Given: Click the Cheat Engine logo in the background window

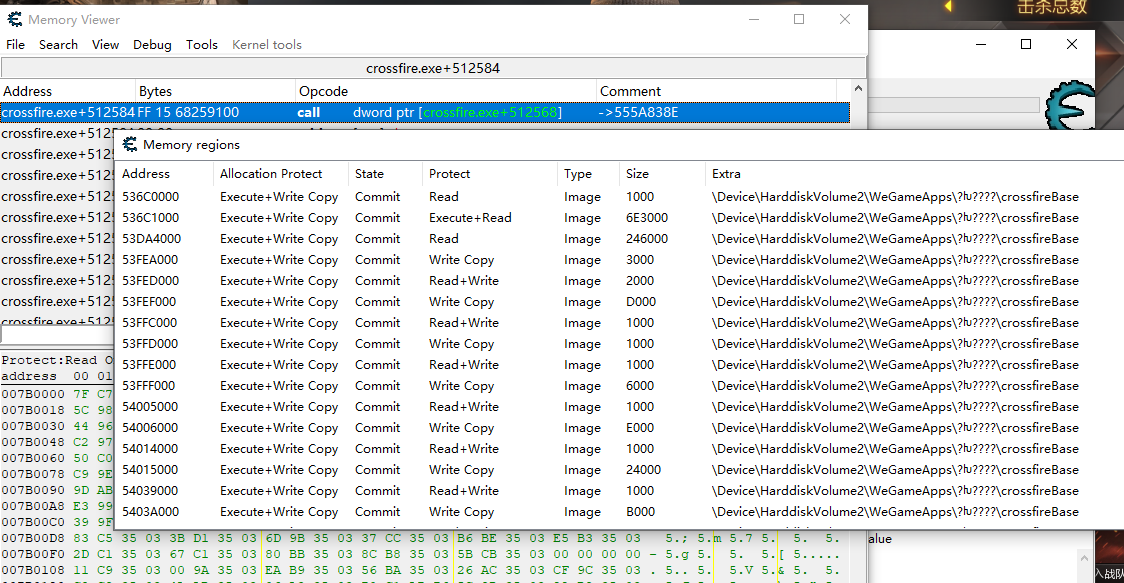Looking at the screenshot, I should coord(1070,105).
